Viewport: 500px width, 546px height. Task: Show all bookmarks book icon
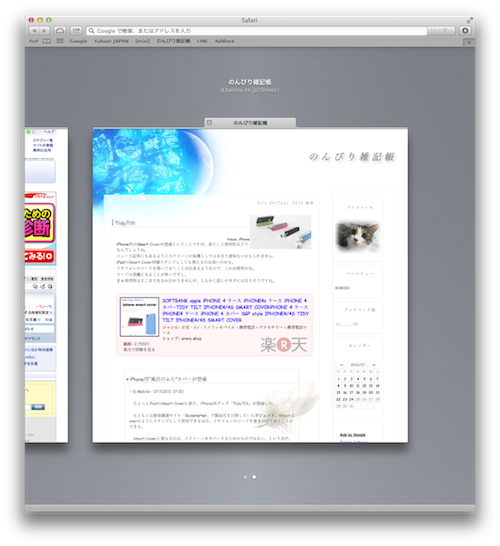(x=47, y=41)
